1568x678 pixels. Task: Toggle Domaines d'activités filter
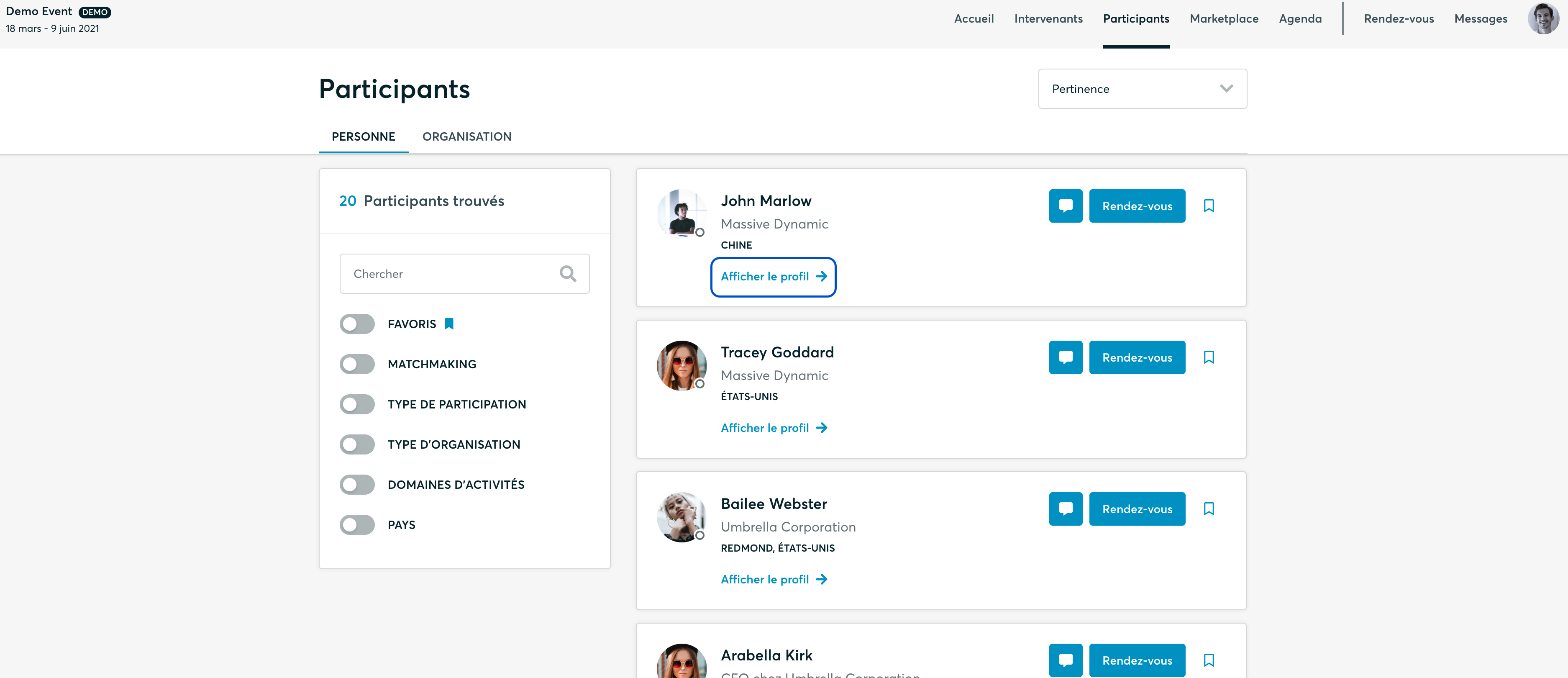point(357,485)
